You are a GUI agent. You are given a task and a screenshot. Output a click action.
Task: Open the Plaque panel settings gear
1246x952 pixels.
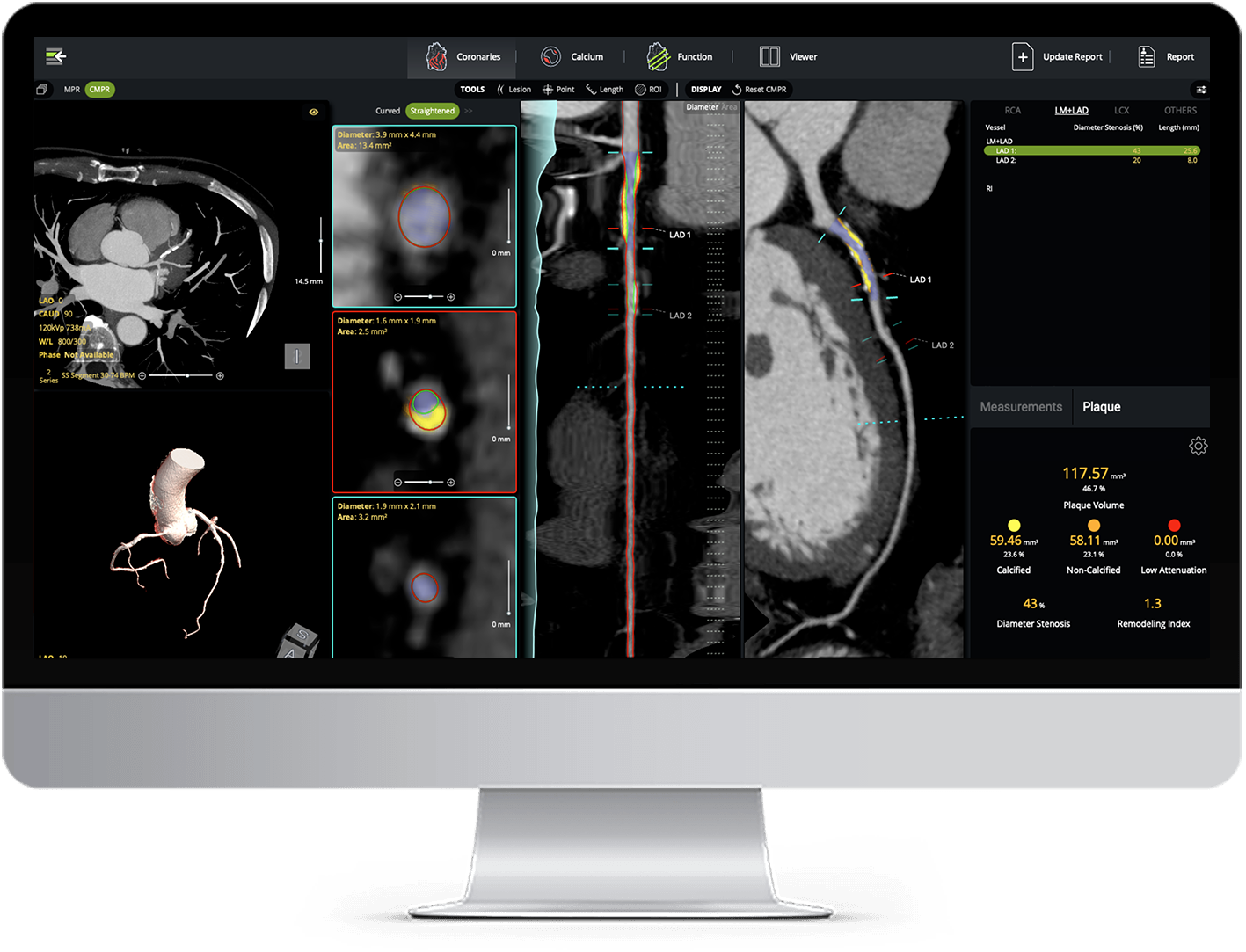(1199, 446)
